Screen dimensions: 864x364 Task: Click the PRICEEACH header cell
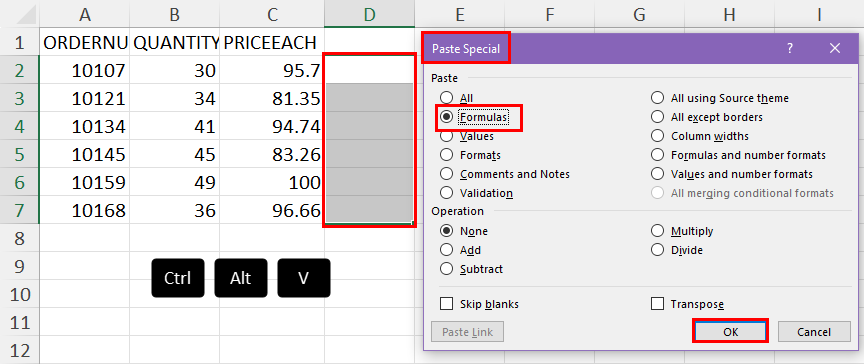pyautogui.click(x=272, y=42)
